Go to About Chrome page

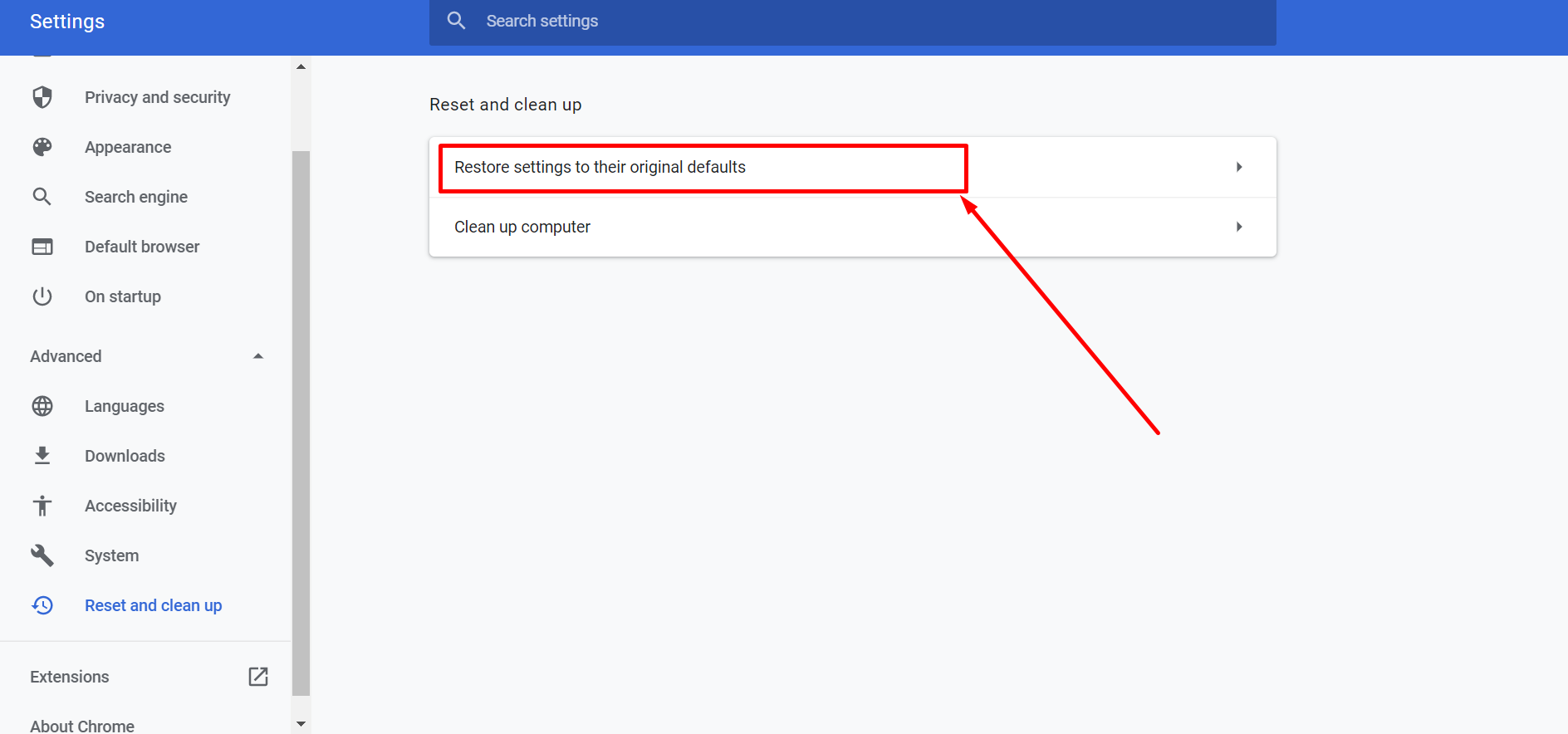point(82,726)
